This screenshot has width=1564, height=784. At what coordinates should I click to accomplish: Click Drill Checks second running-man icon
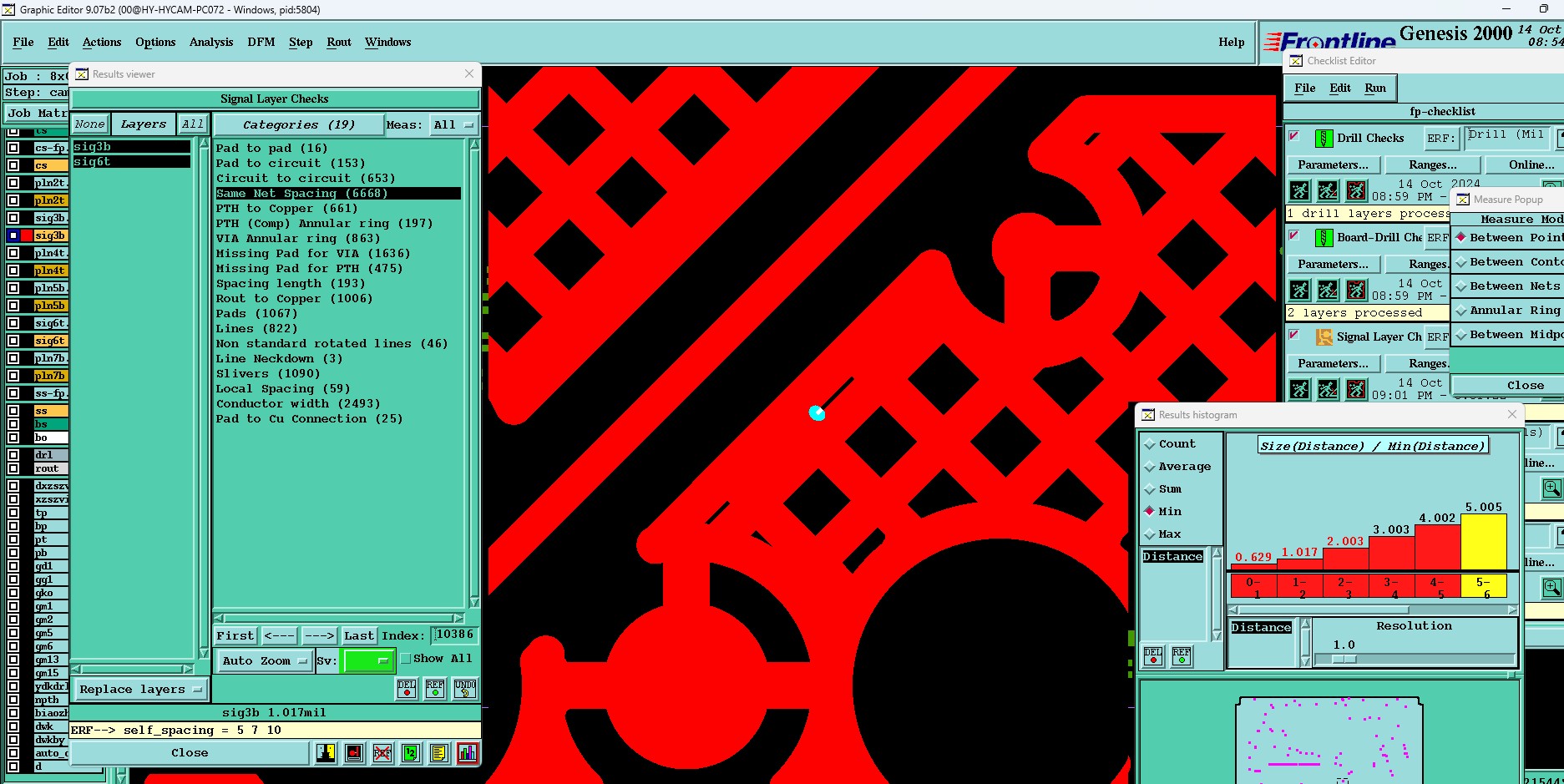click(1328, 190)
